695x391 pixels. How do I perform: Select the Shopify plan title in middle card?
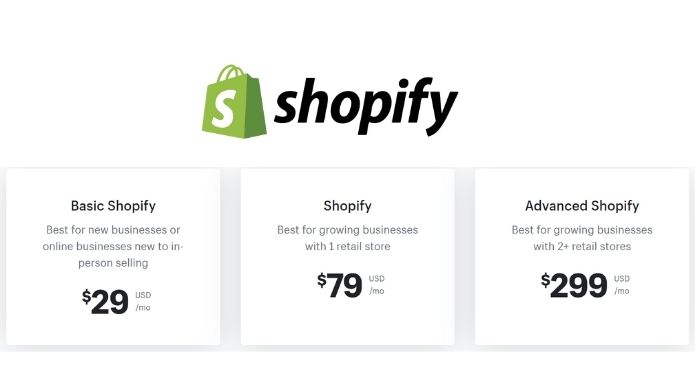pyautogui.click(x=348, y=206)
